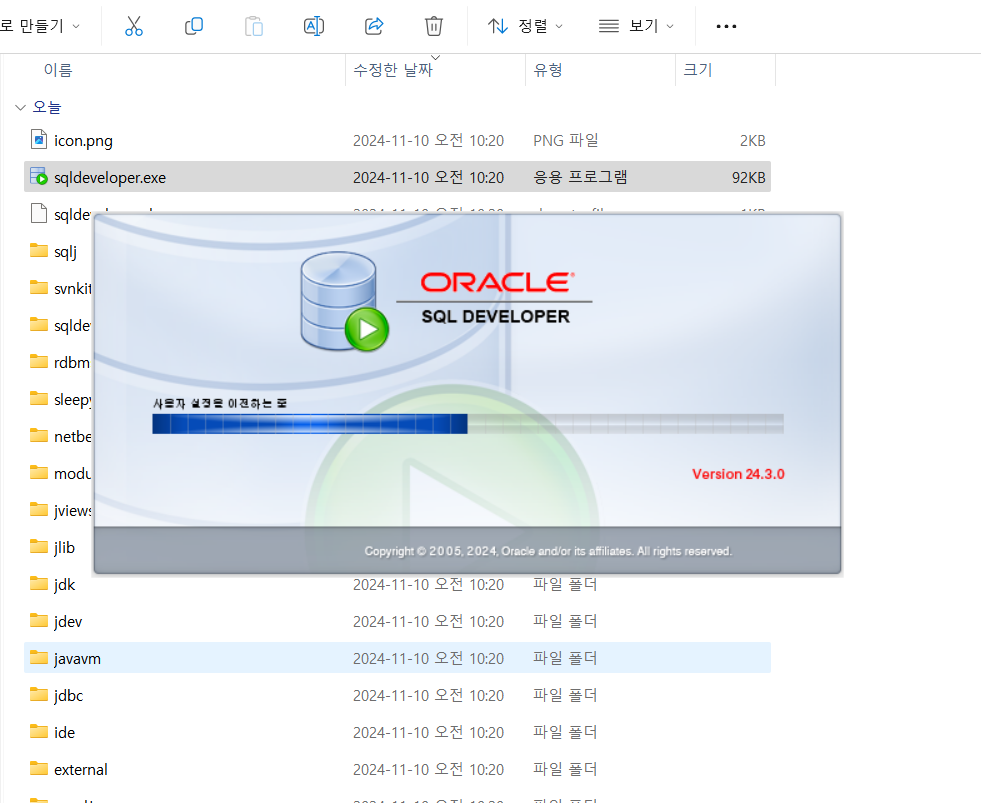The height and width of the screenshot is (803, 981).
Task: Select the sqldeveloper.exe application icon
Action: pyautogui.click(x=39, y=177)
